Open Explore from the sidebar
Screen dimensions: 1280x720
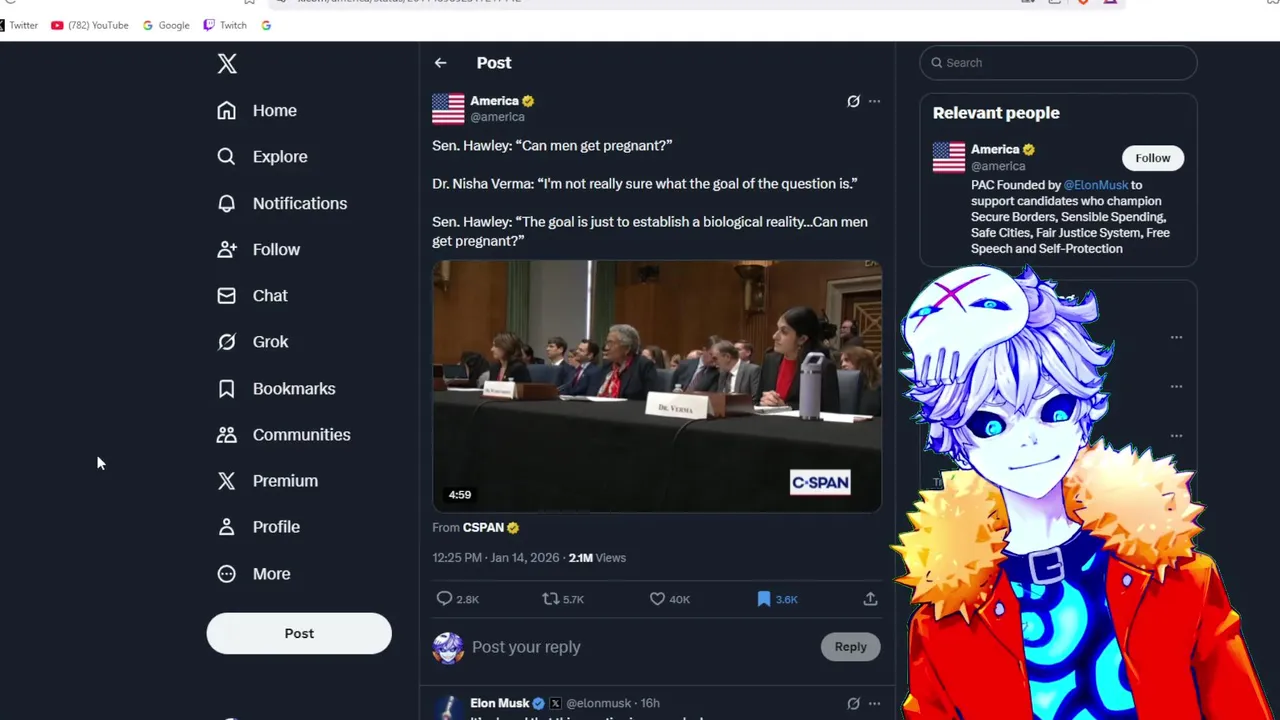point(262,157)
